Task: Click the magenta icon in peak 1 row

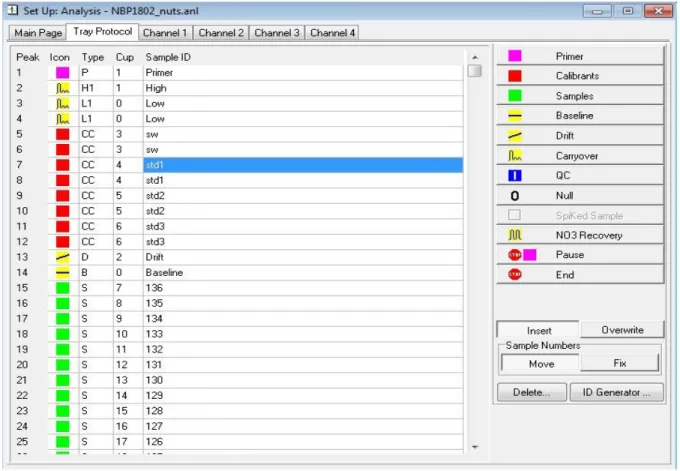Action: pos(62,72)
